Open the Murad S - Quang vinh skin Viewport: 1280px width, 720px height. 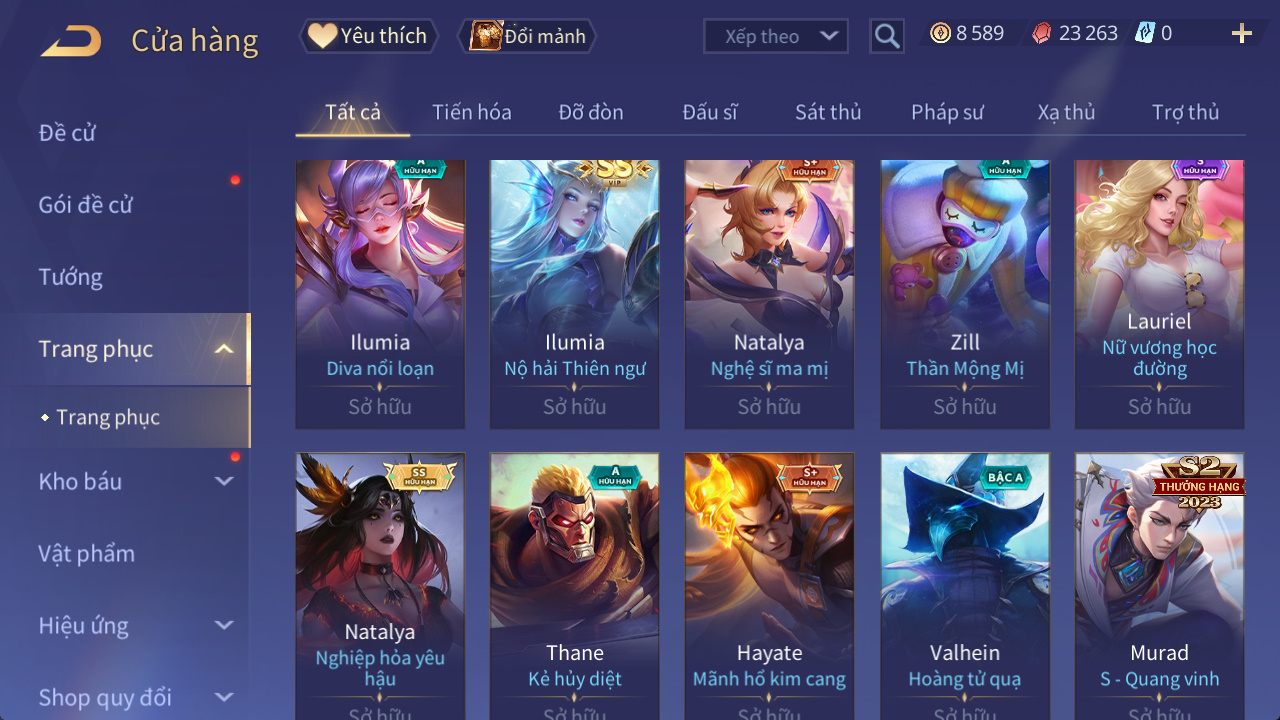(x=1160, y=586)
